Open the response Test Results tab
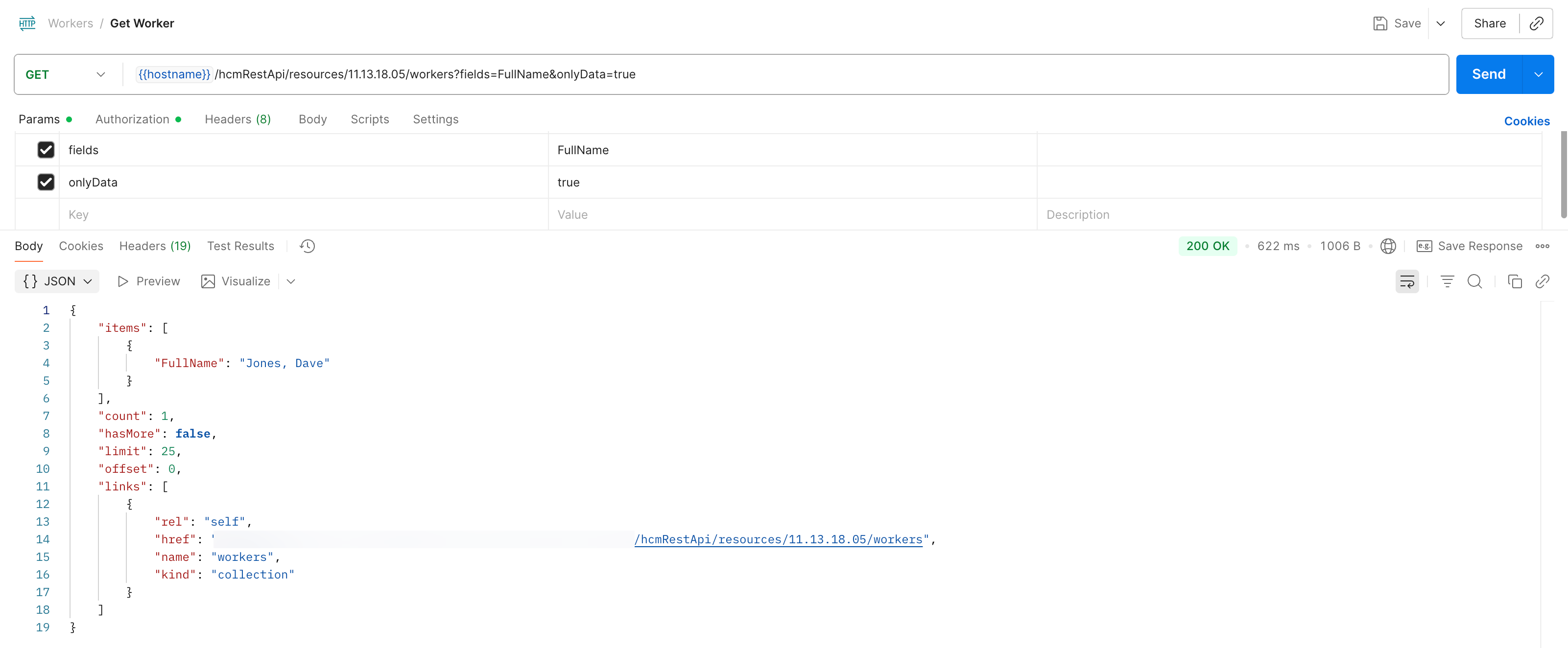 (x=240, y=246)
